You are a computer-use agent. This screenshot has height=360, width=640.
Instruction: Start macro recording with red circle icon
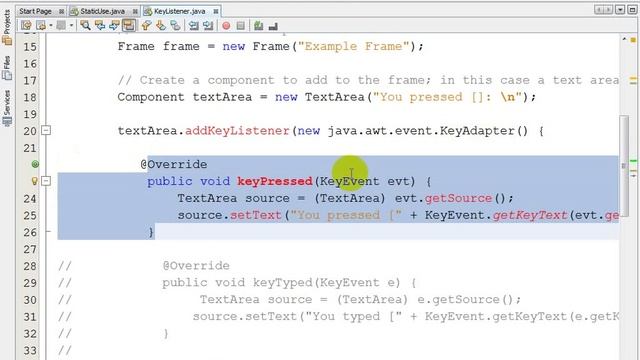coord(226,26)
